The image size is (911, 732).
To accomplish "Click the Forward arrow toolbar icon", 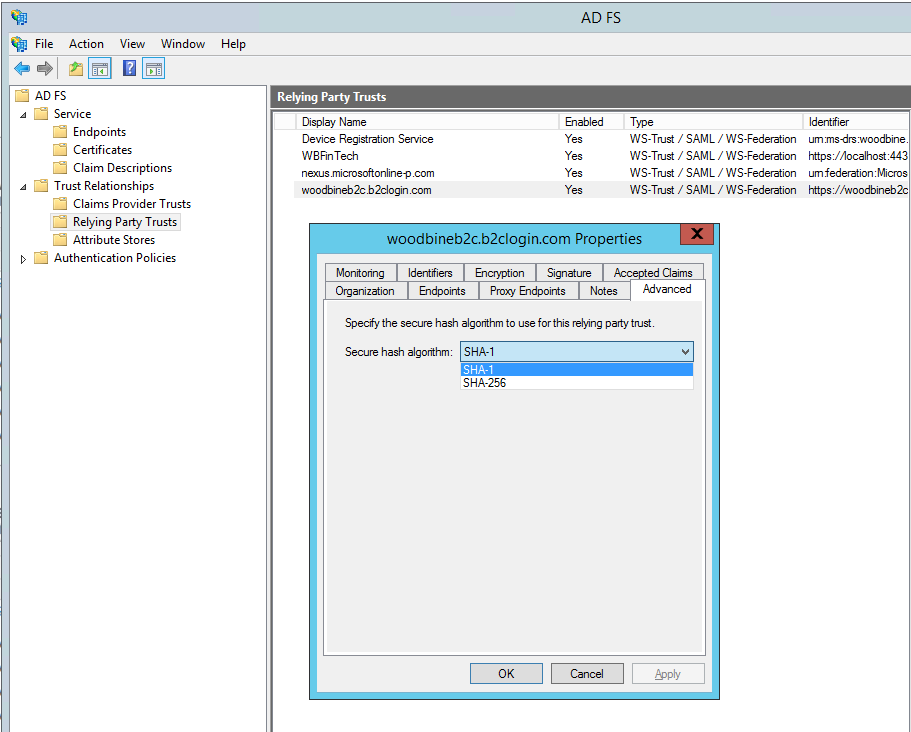I will click(45, 69).
